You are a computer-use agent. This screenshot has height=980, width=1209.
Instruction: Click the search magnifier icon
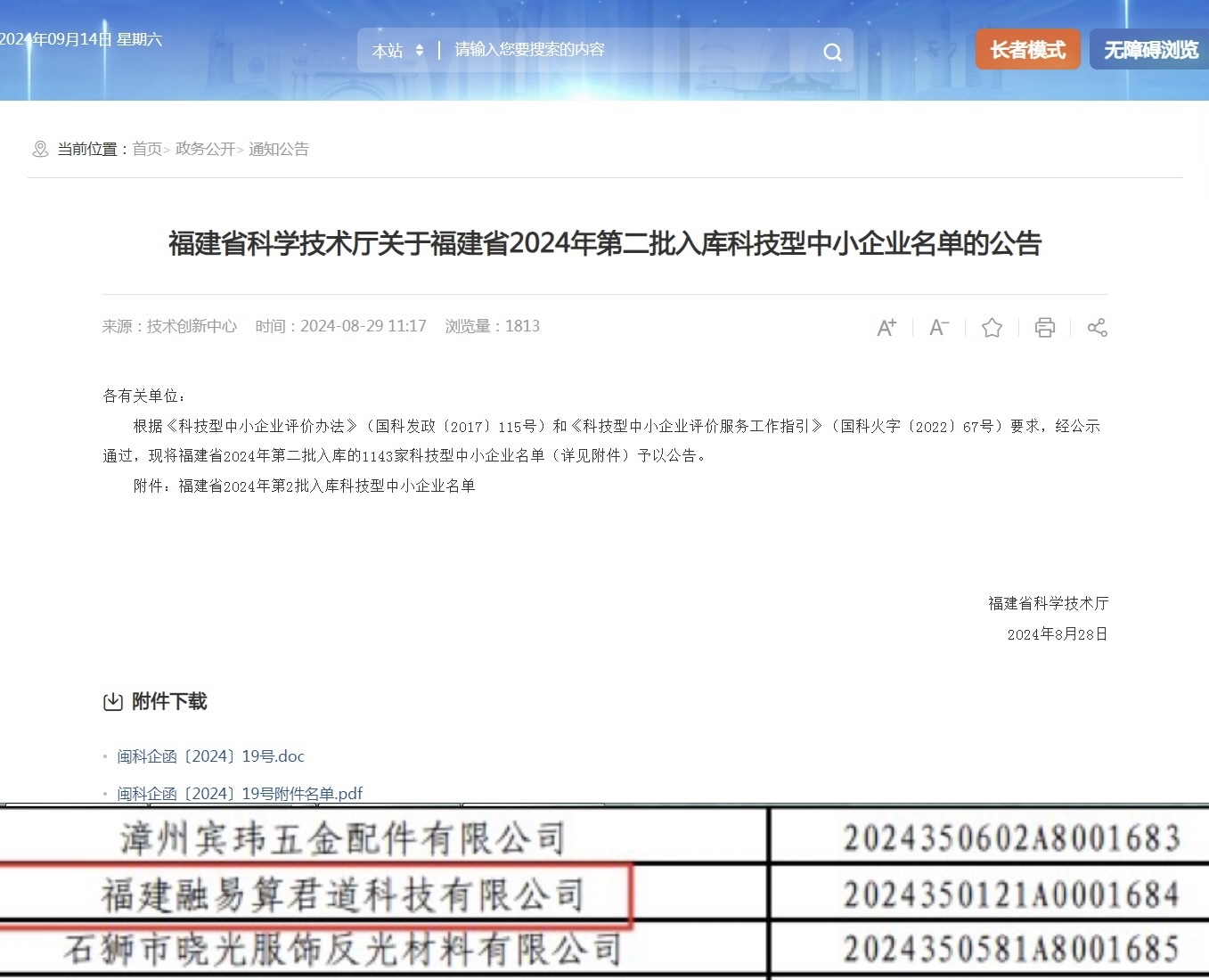click(x=832, y=52)
